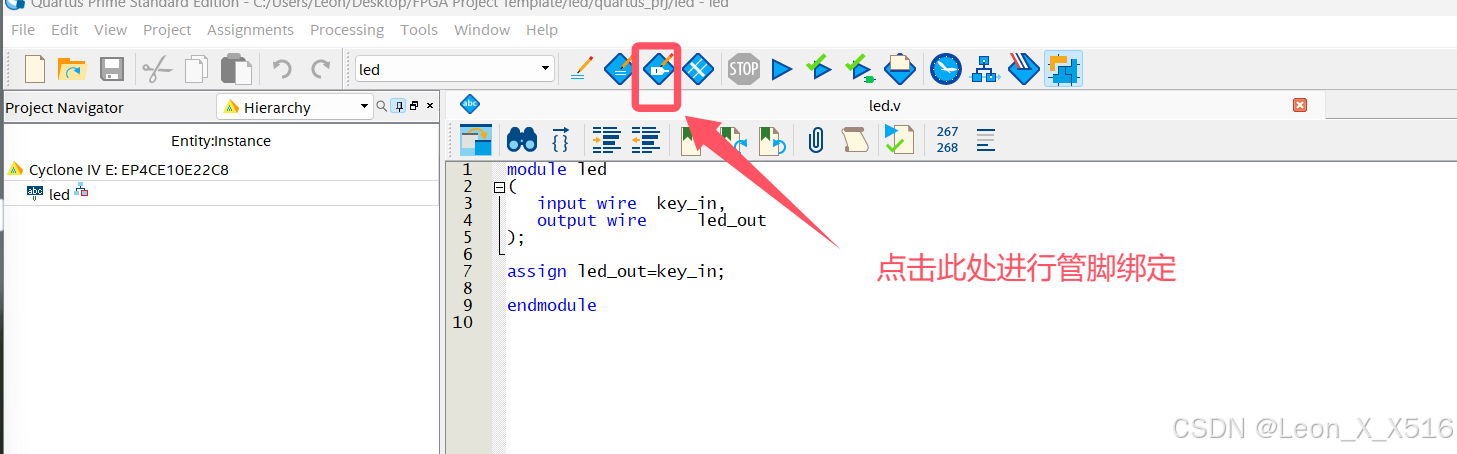Screen dimensions: 1457x454
Task: Close the led.v editor tab
Action: [x=1300, y=105]
